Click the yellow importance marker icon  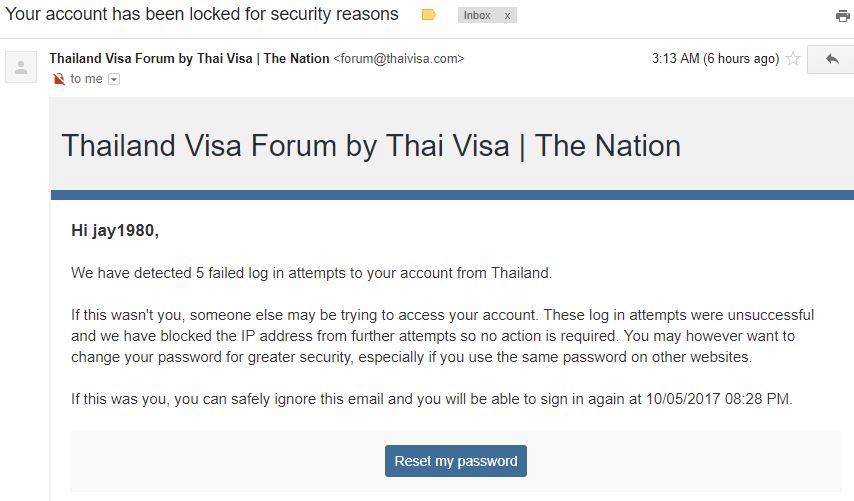pos(429,15)
